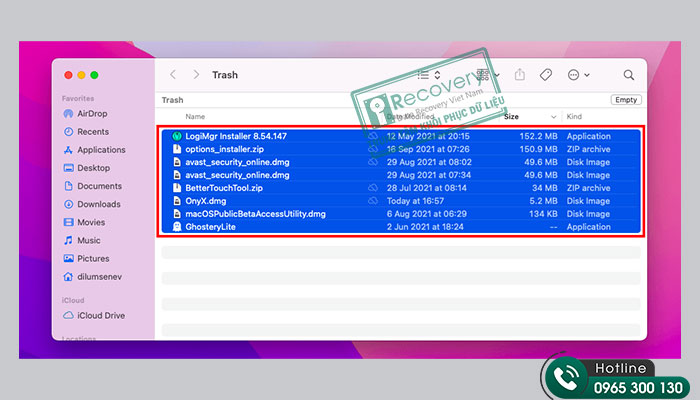Click the Today at 16:57 date
This screenshot has width=700, height=400.
point(415,201)
